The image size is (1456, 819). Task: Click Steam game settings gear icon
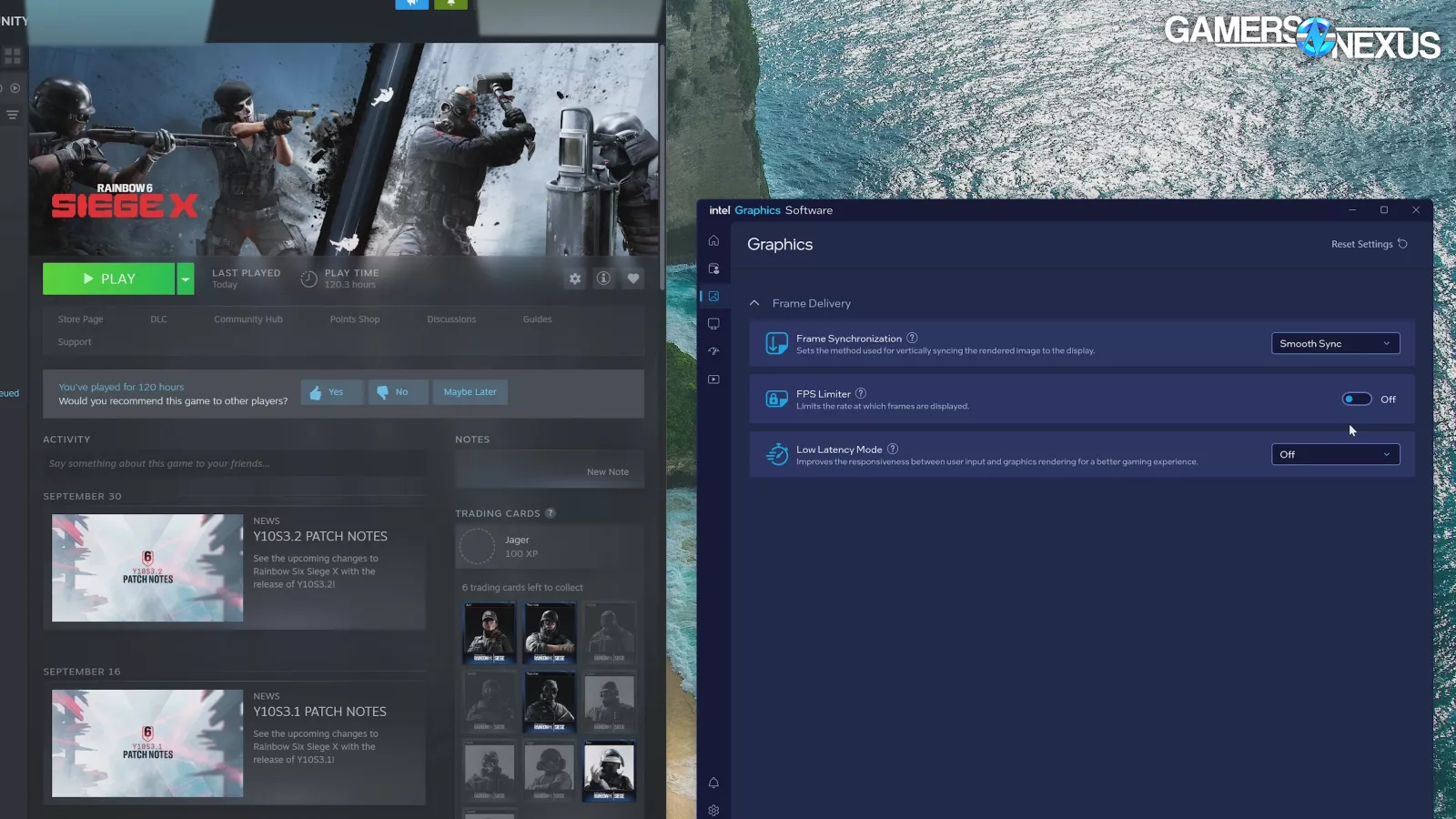tap(575, 279)
